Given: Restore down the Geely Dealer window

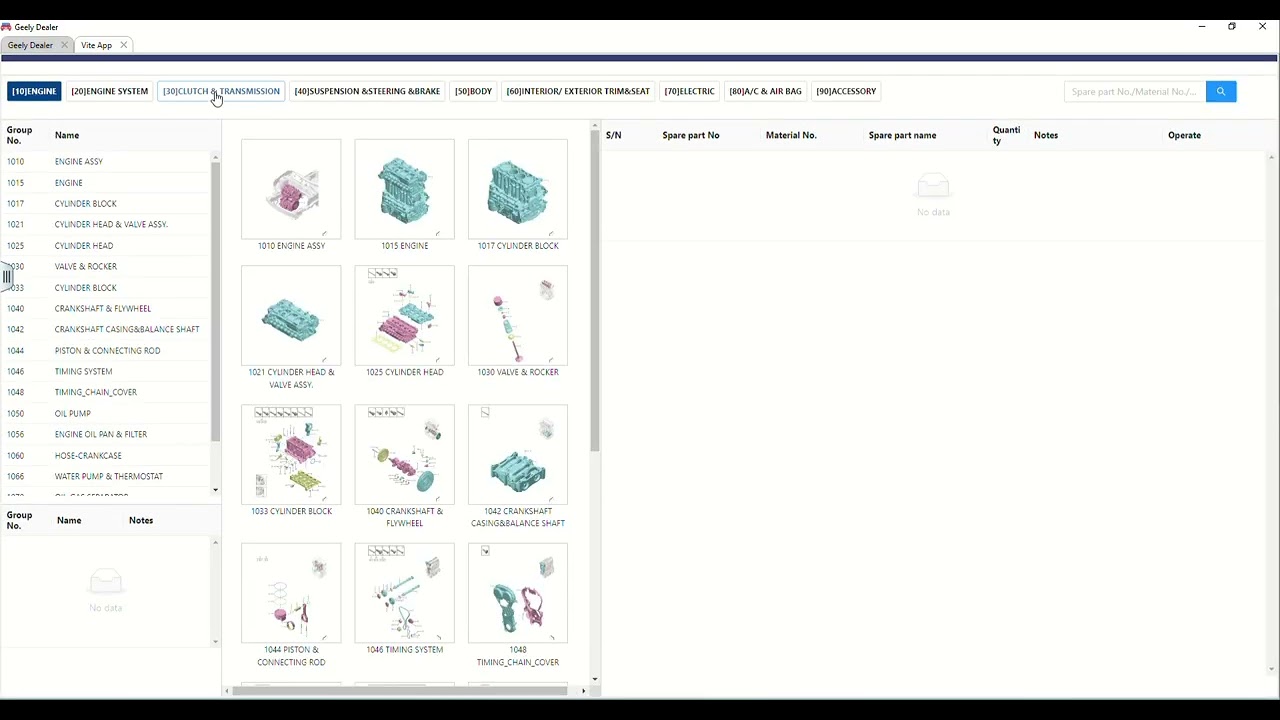Looking at the screenshot, I should 1231,27.
